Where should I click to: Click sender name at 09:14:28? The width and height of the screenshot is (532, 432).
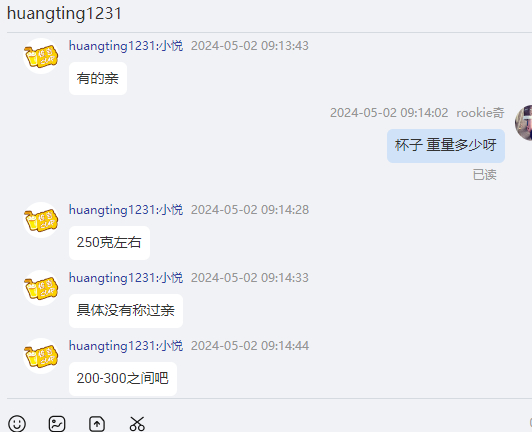pyautogui.click(x=126, y=209)
